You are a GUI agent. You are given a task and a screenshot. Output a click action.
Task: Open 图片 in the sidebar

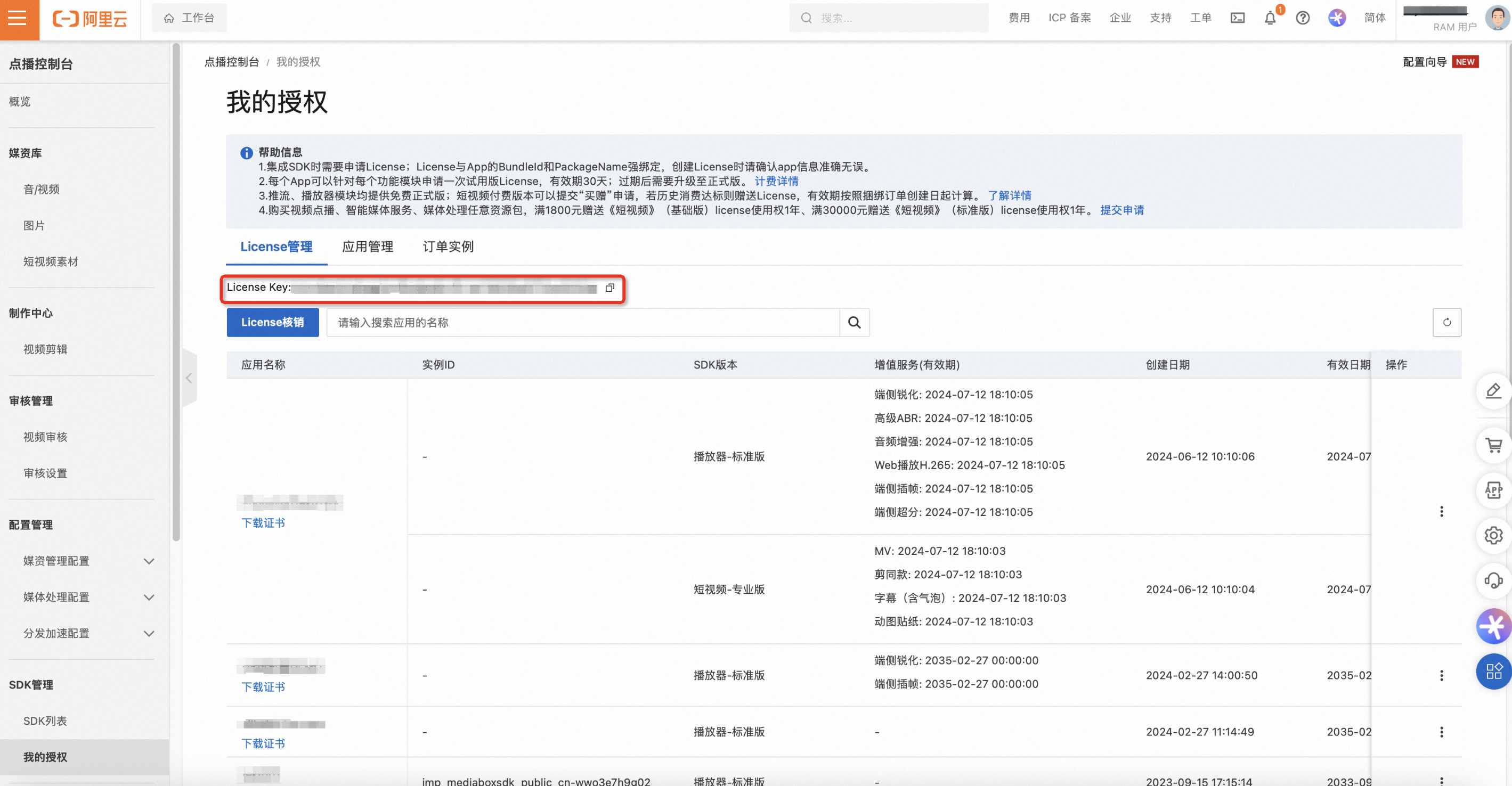pos(34,226)
